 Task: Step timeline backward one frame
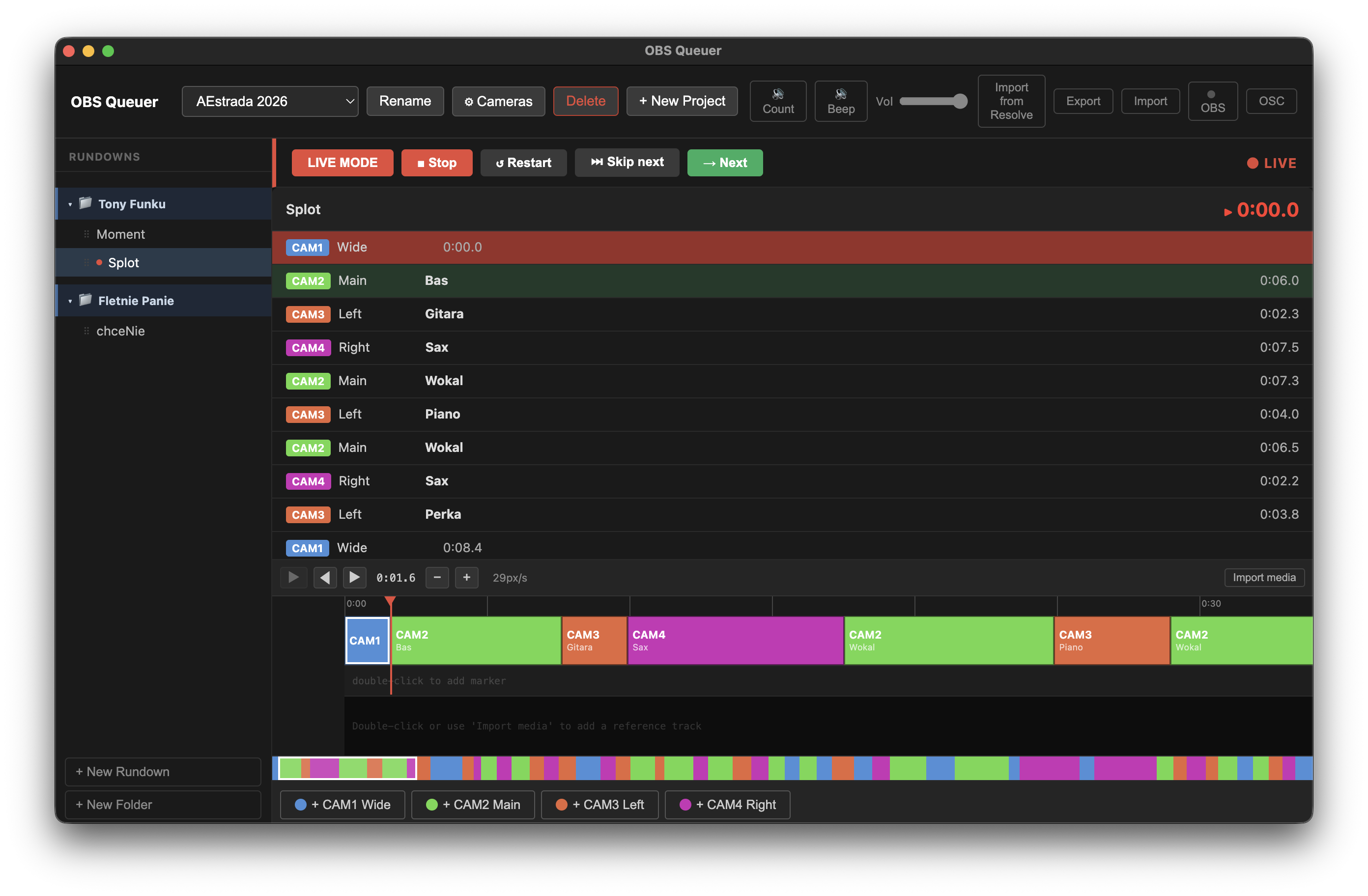325,578
